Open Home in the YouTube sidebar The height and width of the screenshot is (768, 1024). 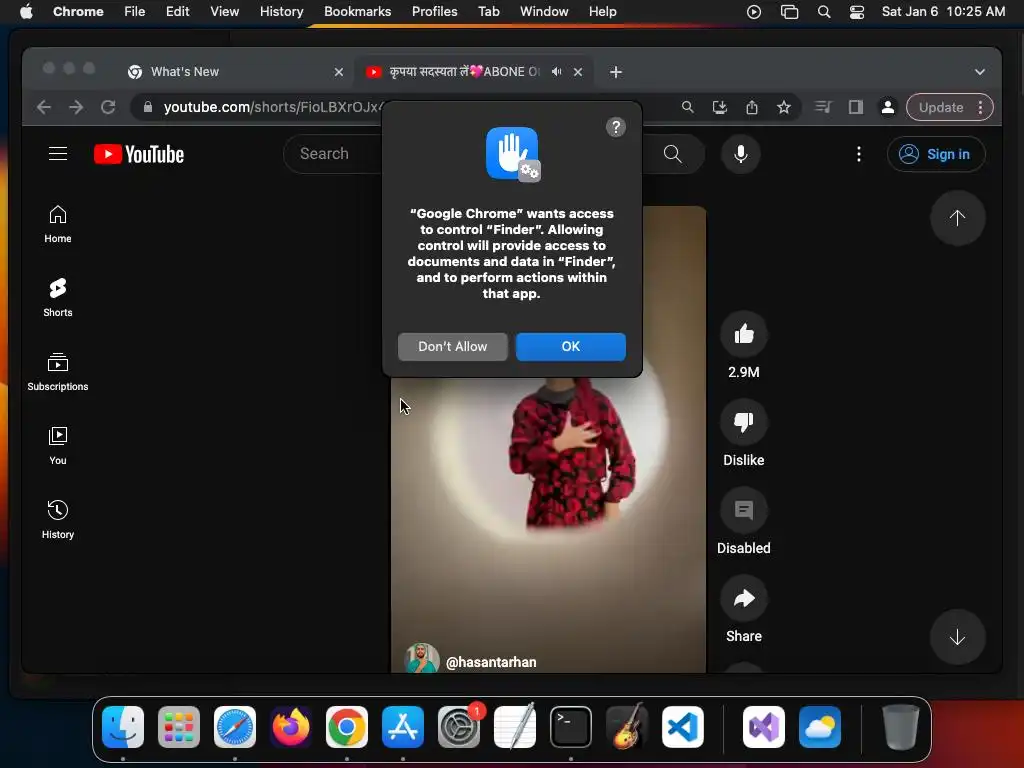coord(57,224)
